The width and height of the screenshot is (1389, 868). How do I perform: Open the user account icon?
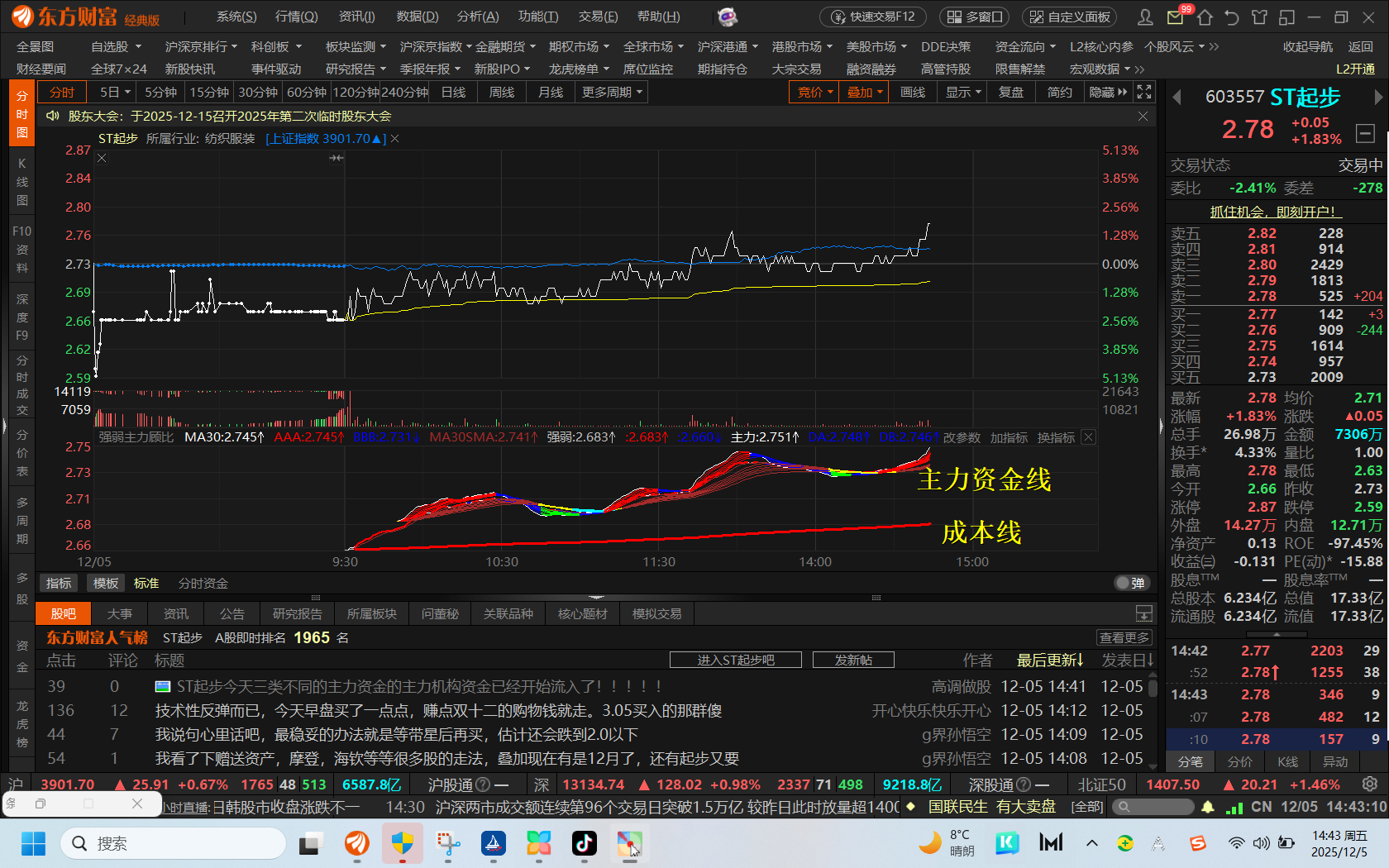[x=1145, y=17]
